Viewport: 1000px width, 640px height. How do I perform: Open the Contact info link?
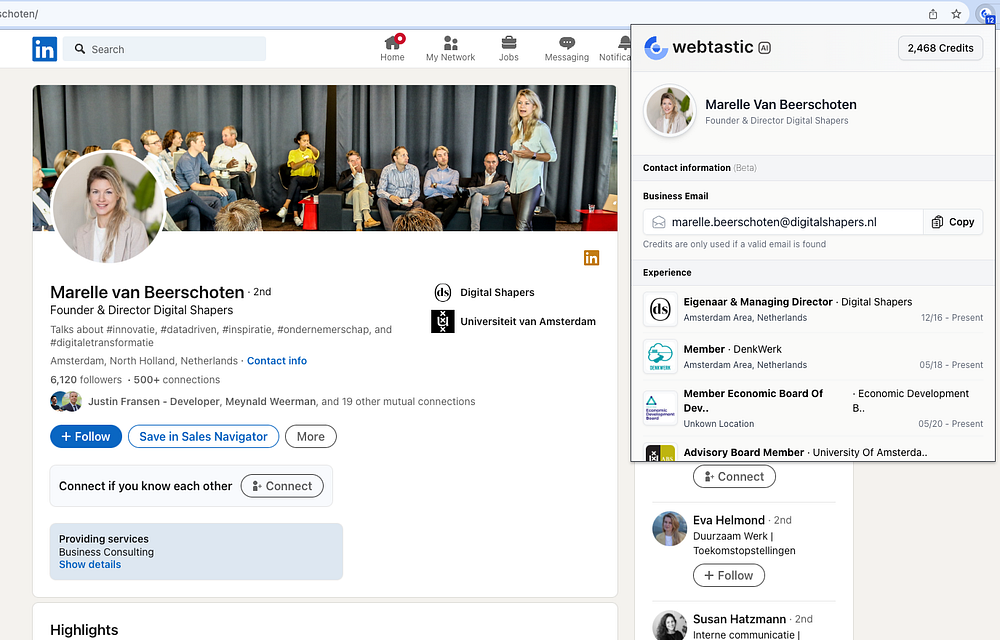(277, 361)
